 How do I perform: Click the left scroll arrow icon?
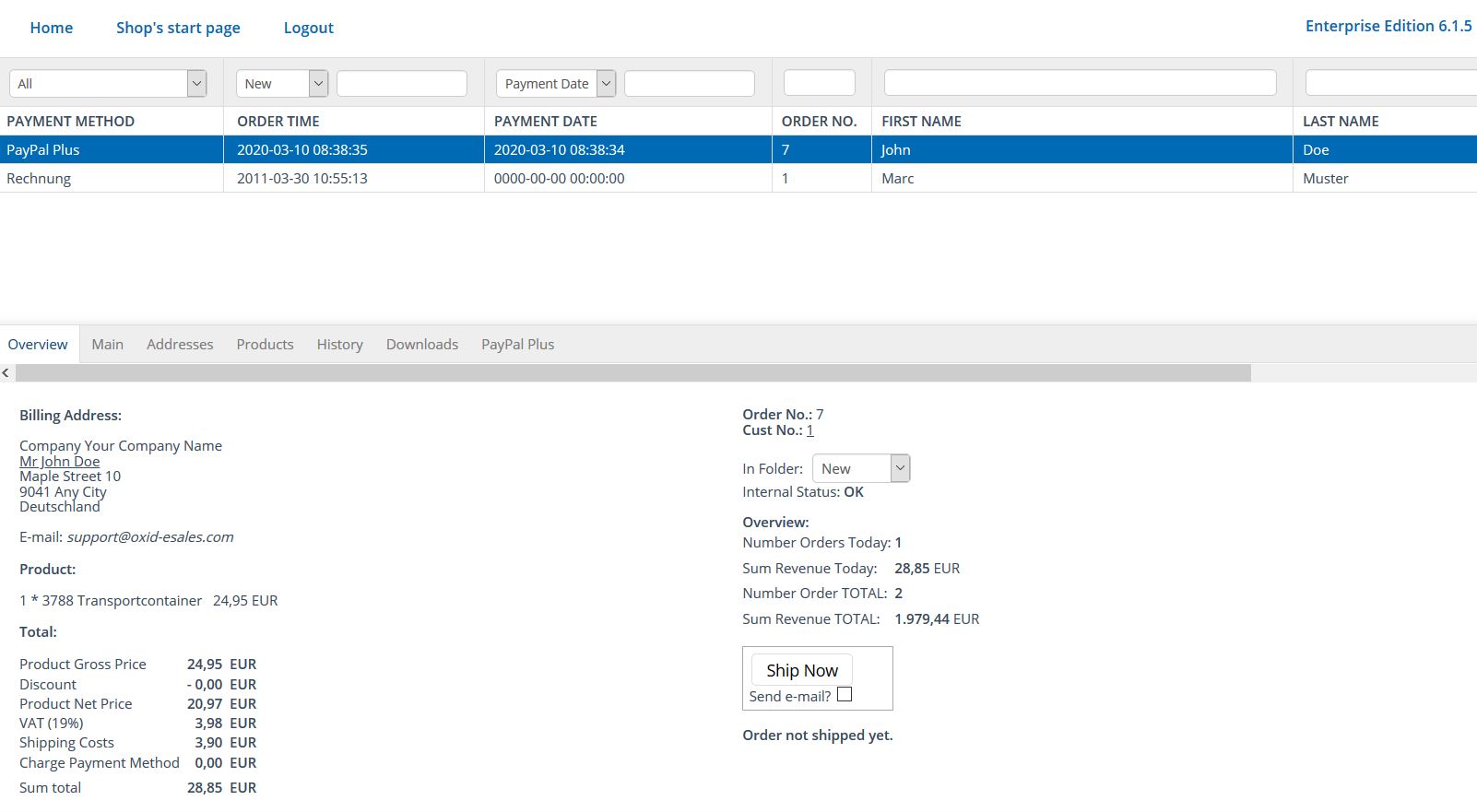6,373
